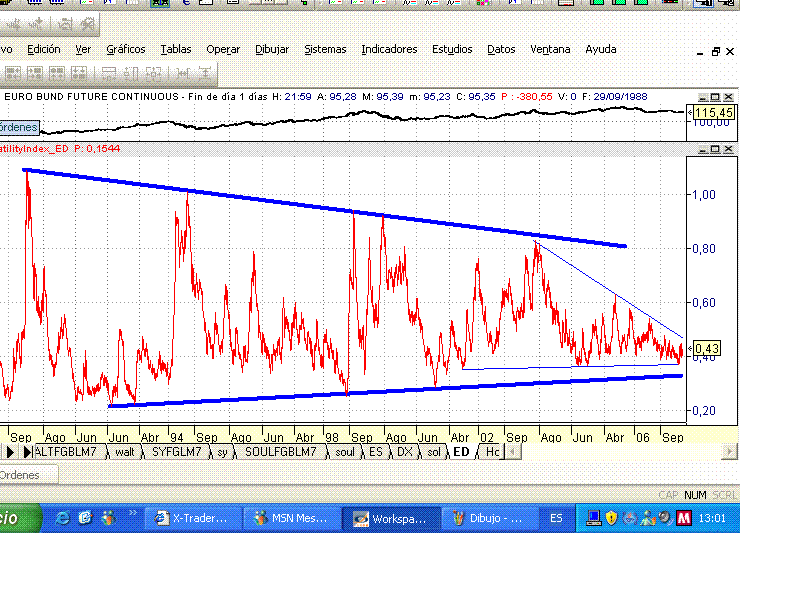Image resolution: width=800 pixels, height=600 pixels.
Task: Open the Dibujar menu
Action: click(272, 49)
